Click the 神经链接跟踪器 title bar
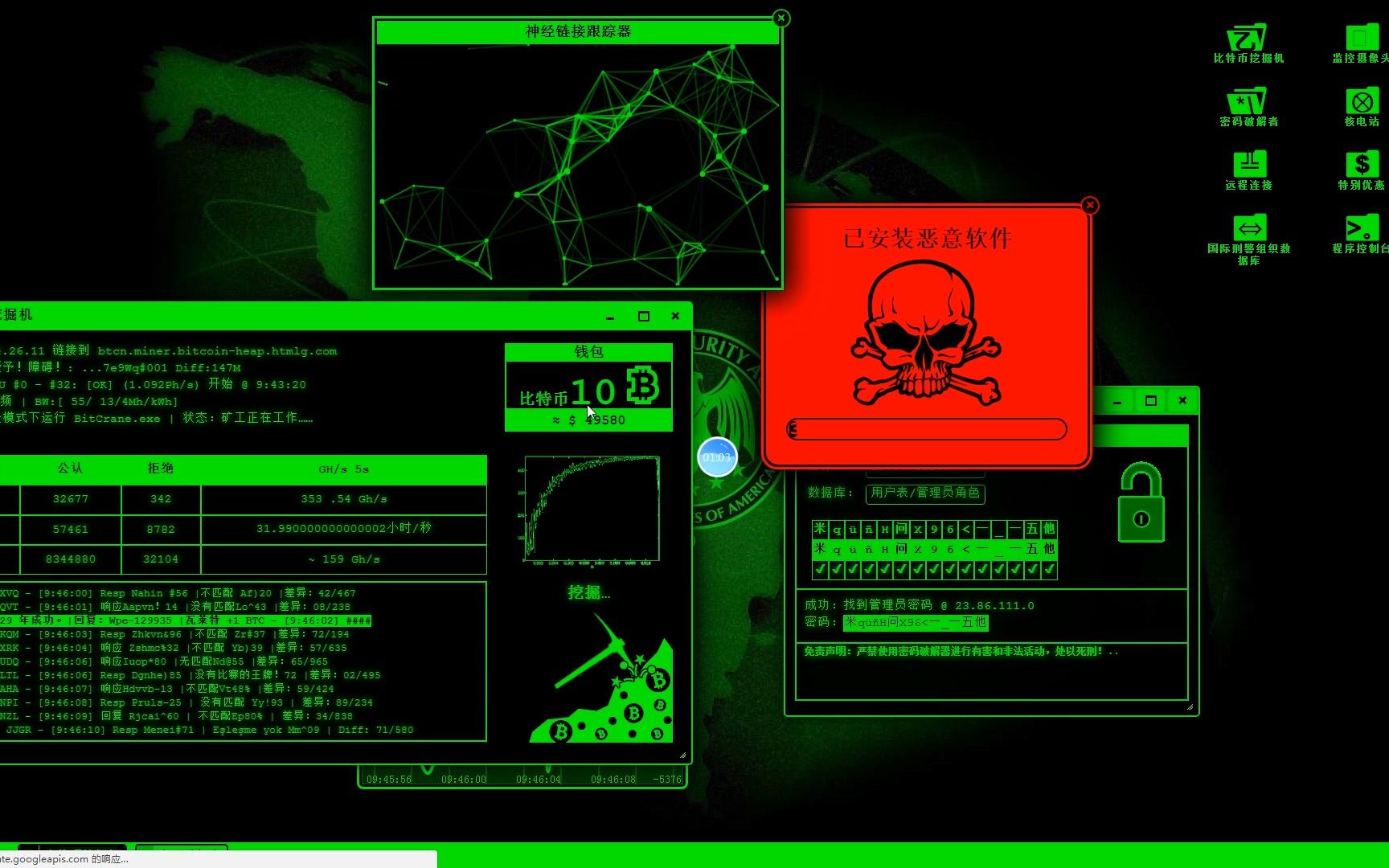 578,31
